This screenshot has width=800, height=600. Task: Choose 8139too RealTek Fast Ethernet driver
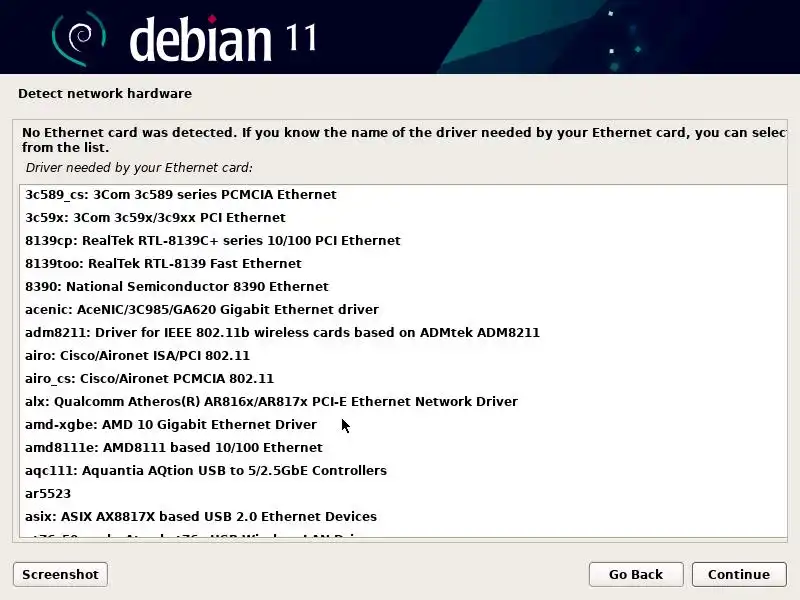tap(403, 264)
